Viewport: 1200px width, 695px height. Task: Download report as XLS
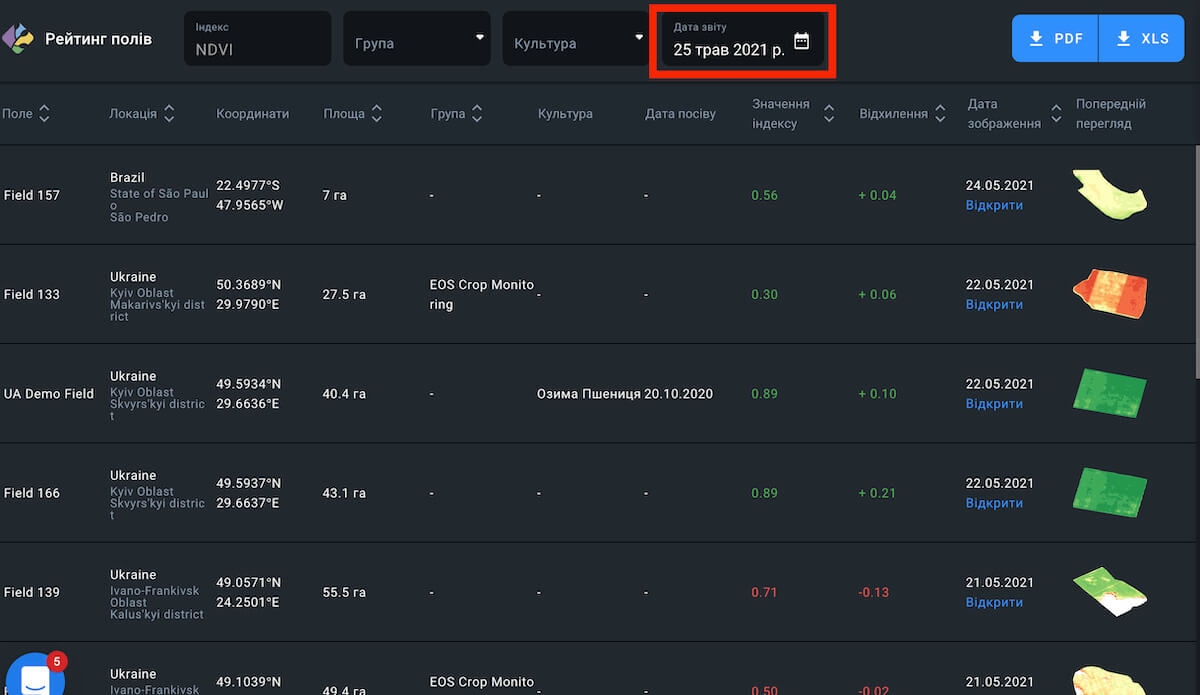click(x=1141, y=38)
